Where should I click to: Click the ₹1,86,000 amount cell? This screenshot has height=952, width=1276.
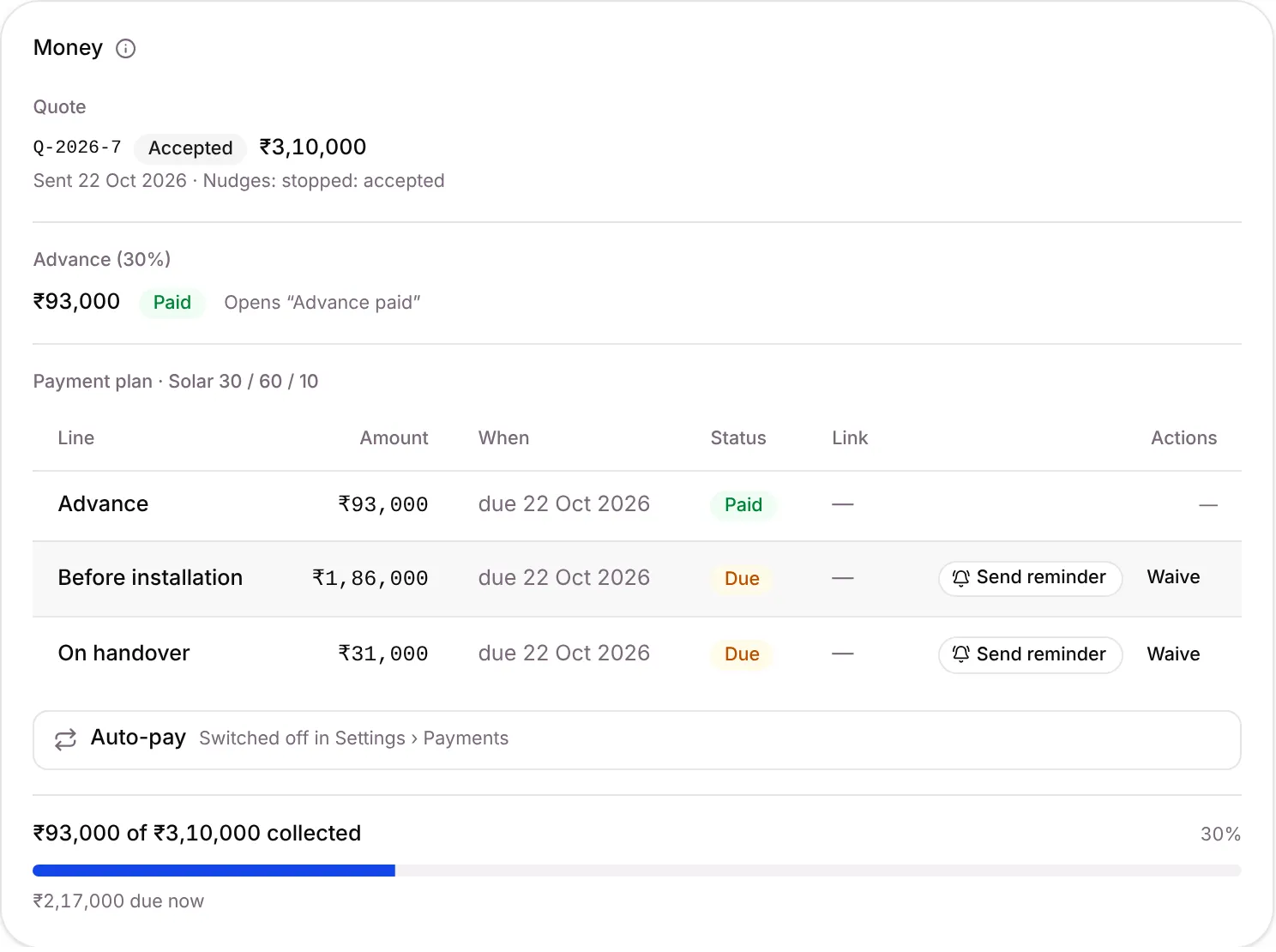click(370, 579)
